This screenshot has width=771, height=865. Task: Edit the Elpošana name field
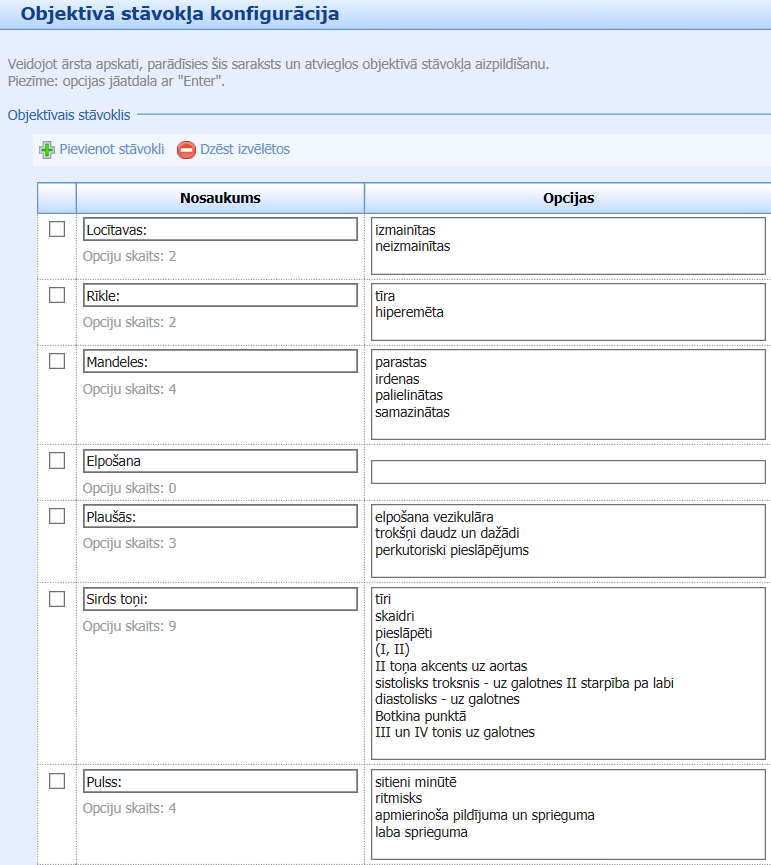point(220,461)
